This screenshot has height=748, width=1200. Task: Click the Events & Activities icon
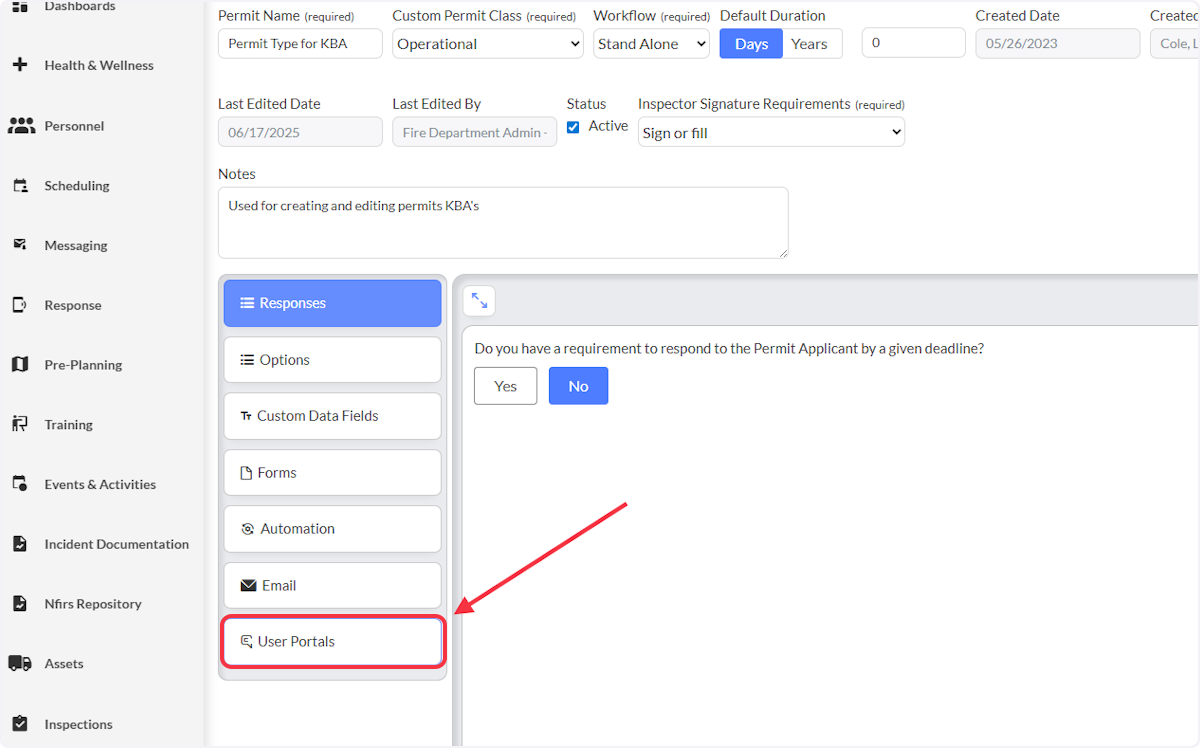pos(19,484)
